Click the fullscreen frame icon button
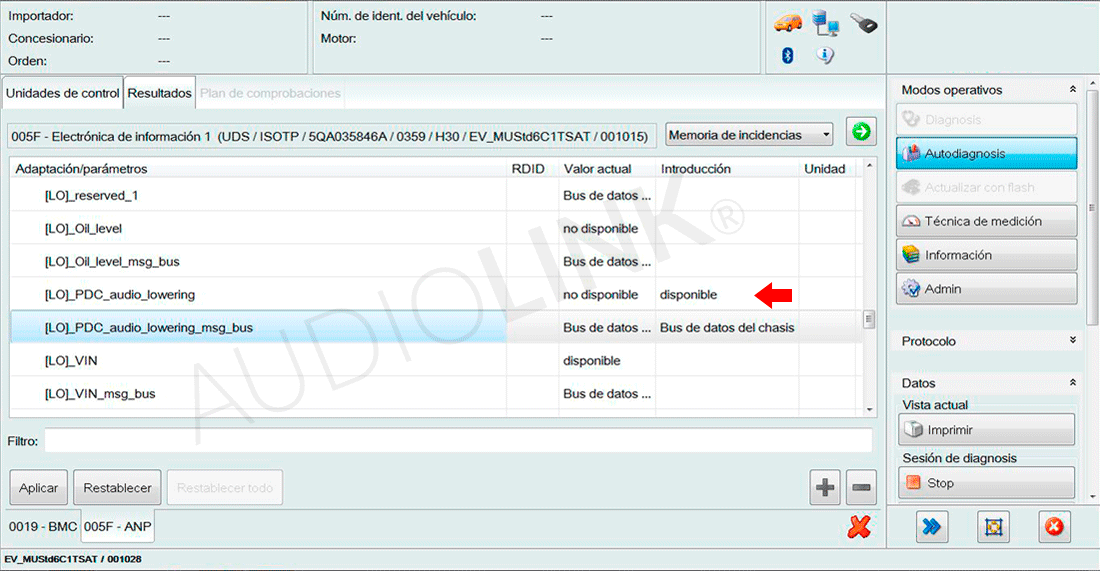 click(x=993, y=526)
